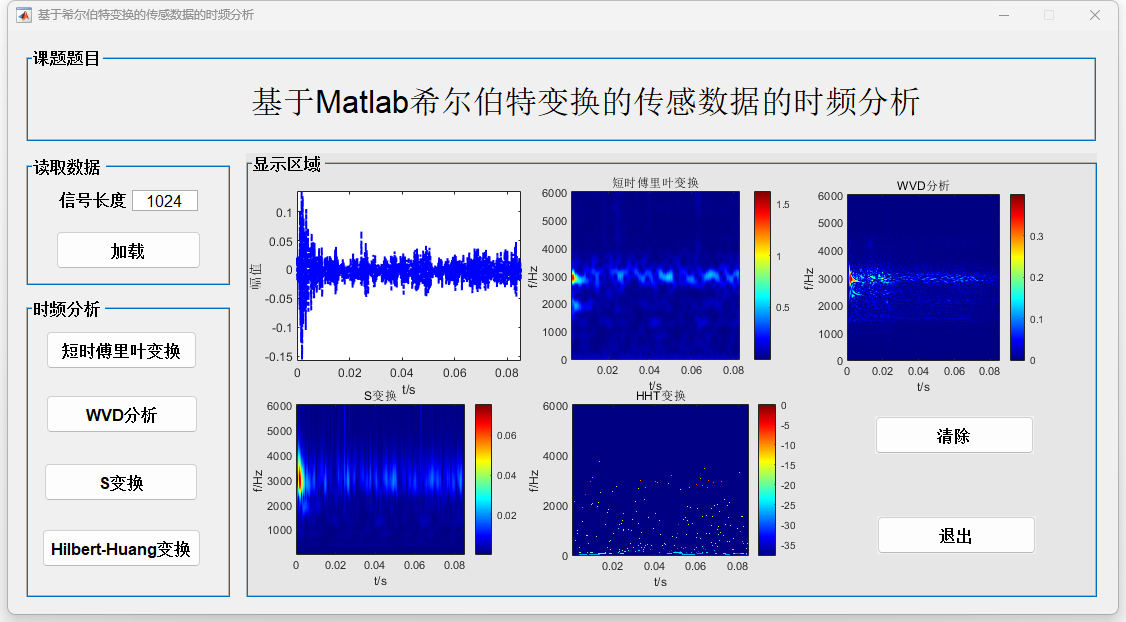
Task: Click the 显示区域 panel title
Action: [287, 164]
